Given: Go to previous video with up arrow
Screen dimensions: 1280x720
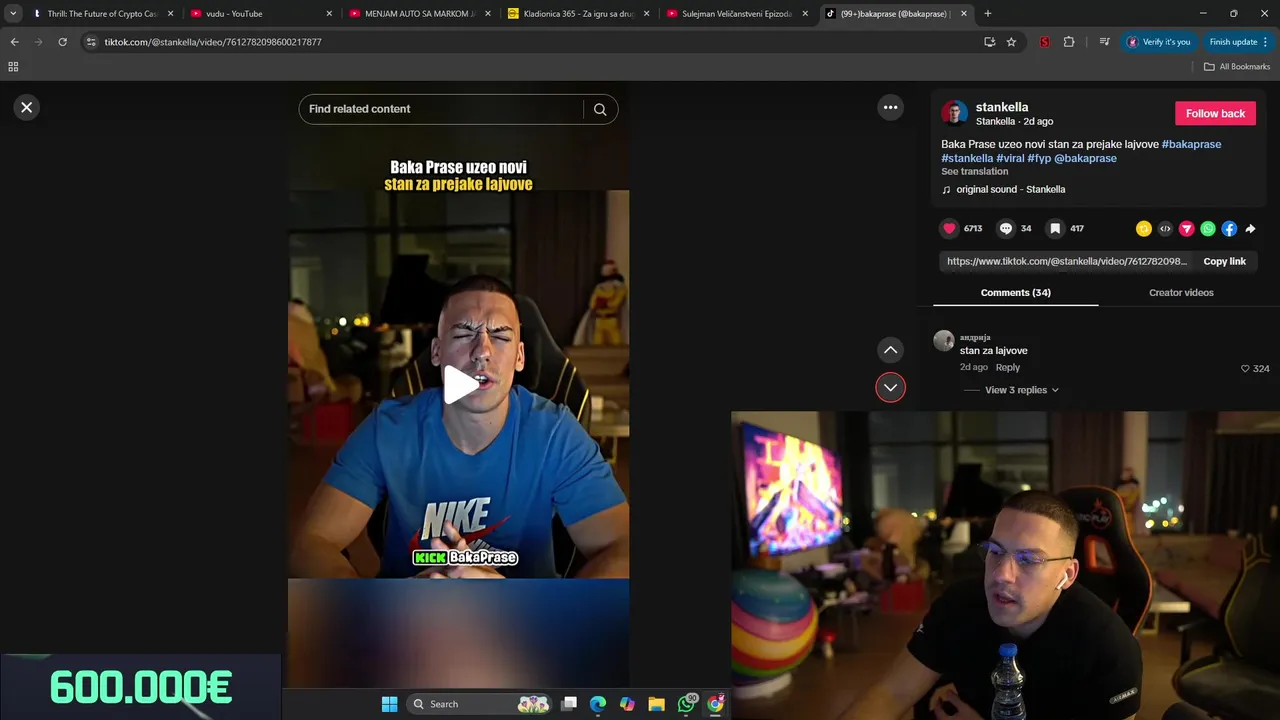Looking at the screenshot, I should click(890, 350).
